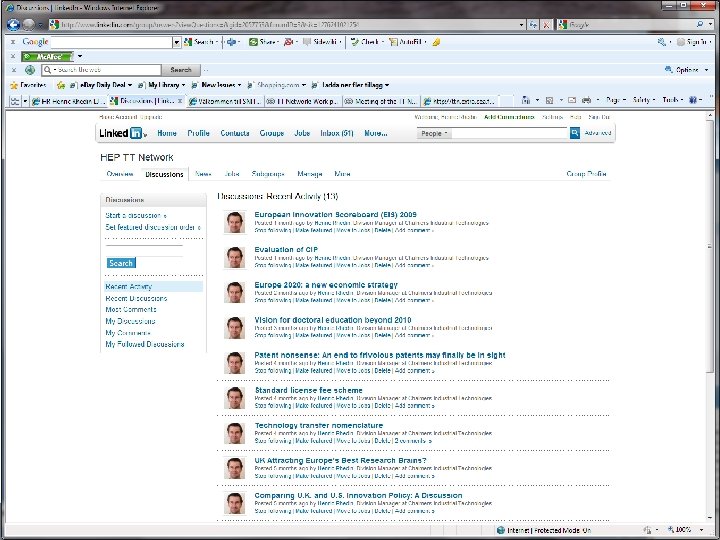
Task: Click the Quick Tabs grid icon
Action: point(15,101)
